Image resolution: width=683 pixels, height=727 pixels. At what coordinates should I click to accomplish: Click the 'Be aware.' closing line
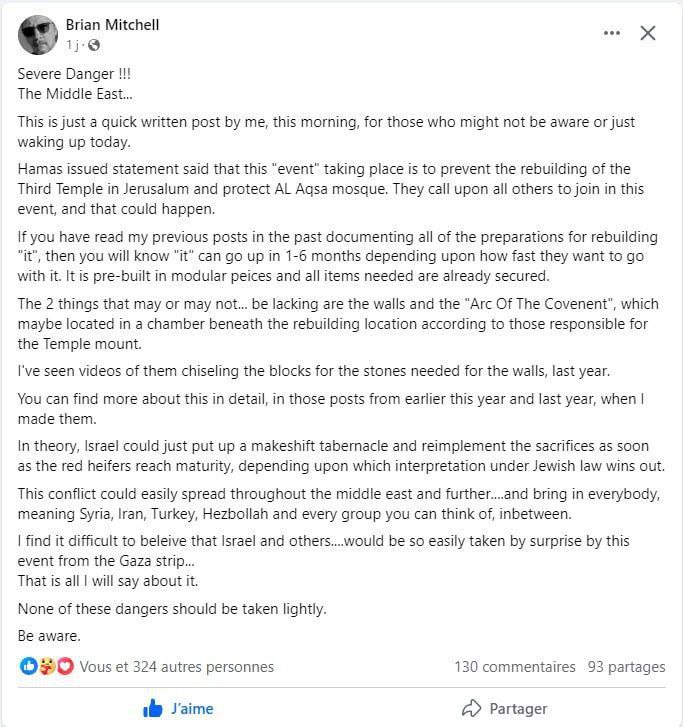(49, 636)
